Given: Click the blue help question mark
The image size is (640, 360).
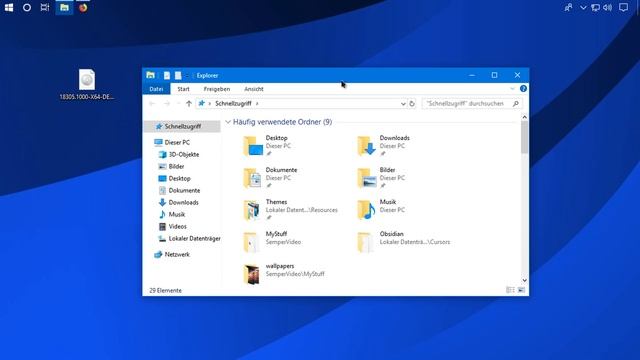Looking at the screenshot, I should pyautogui.click(x=523, y=89).
